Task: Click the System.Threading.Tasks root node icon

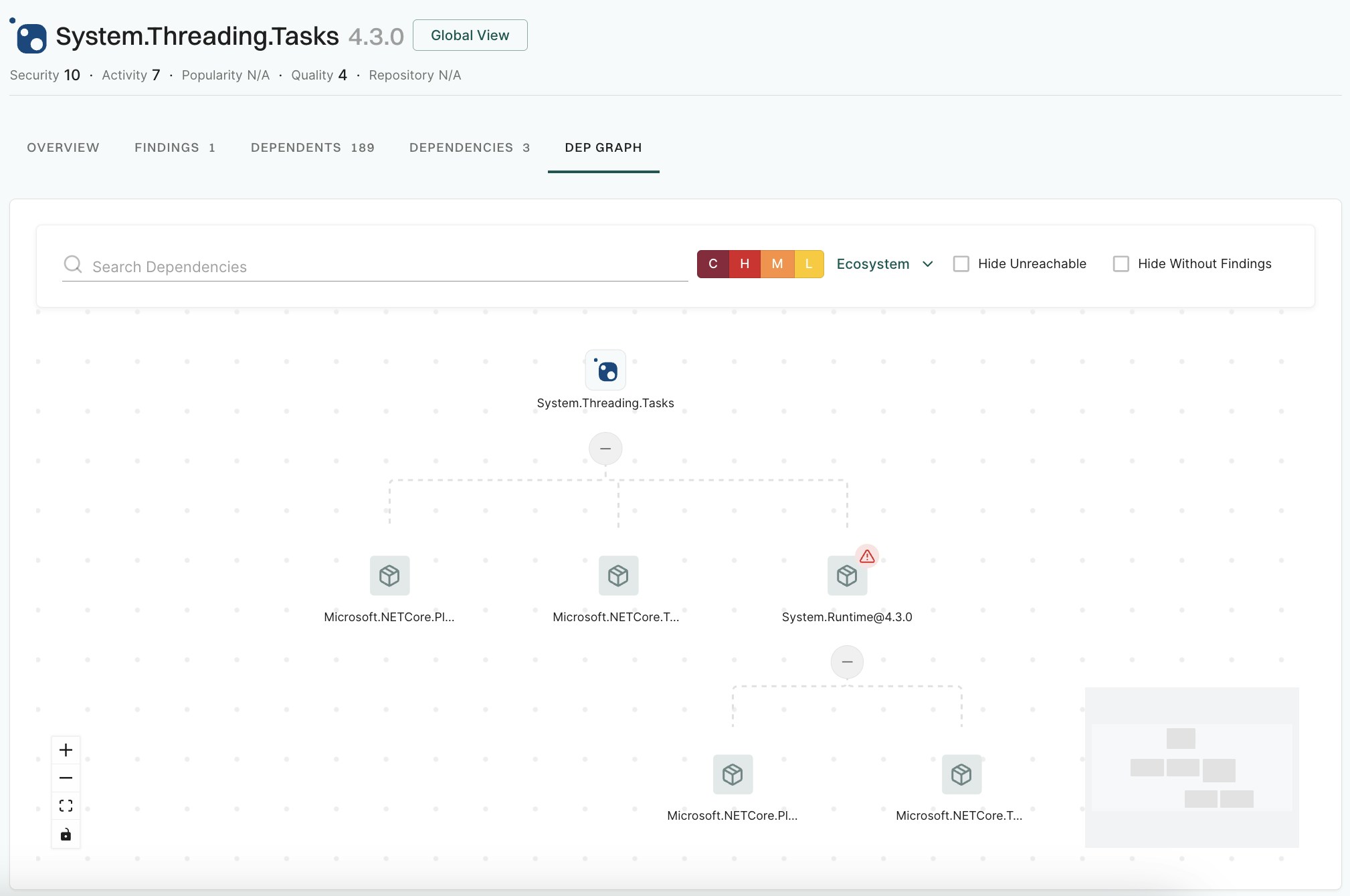Action: [x=605, y=370]
